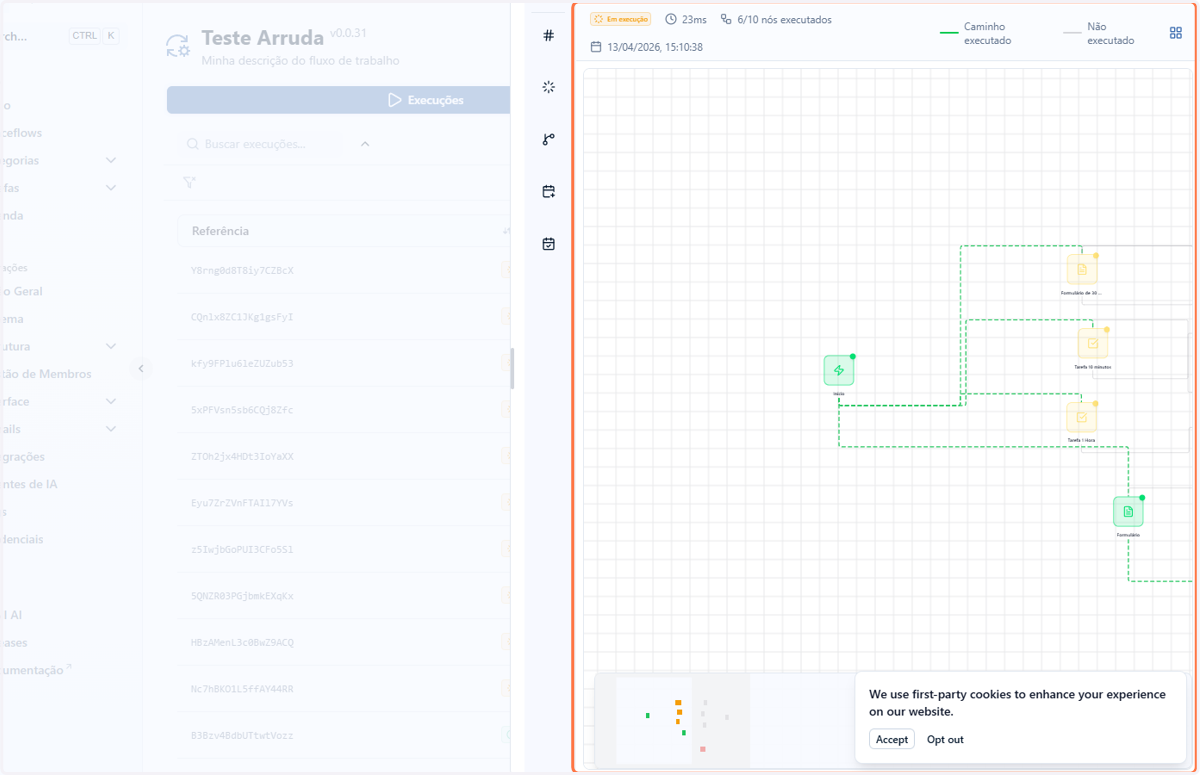The height and width of the screenshot is (775, 1200).
Task: Click the workflow gear icon beside Teste Arruda
Action: (x=178, y=45)
